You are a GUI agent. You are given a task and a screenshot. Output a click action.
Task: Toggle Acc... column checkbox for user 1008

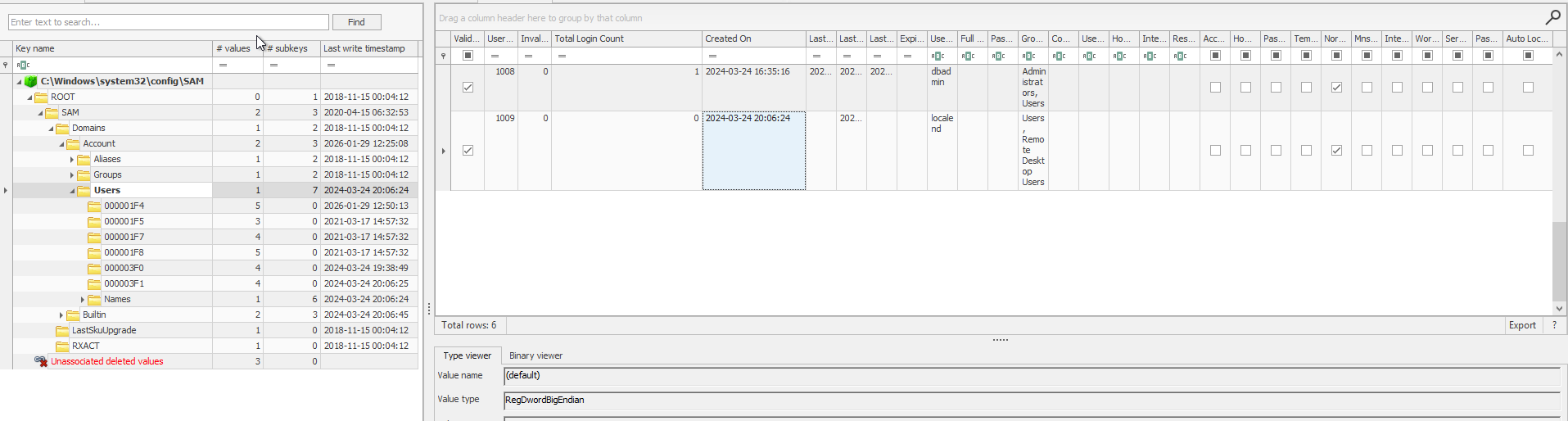tap(1215, 87)
